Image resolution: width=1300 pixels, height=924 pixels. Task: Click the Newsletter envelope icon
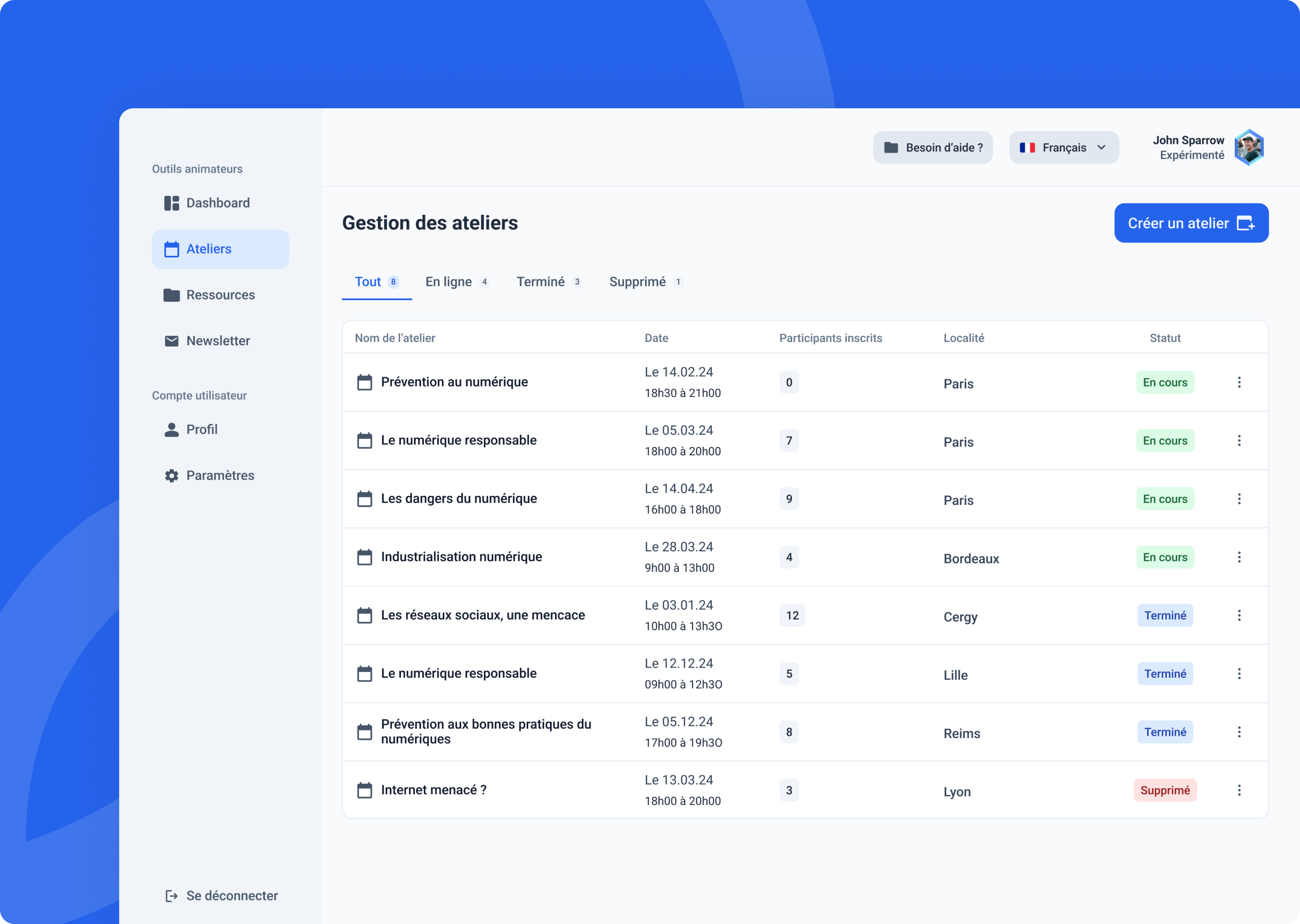coord(172,340)
